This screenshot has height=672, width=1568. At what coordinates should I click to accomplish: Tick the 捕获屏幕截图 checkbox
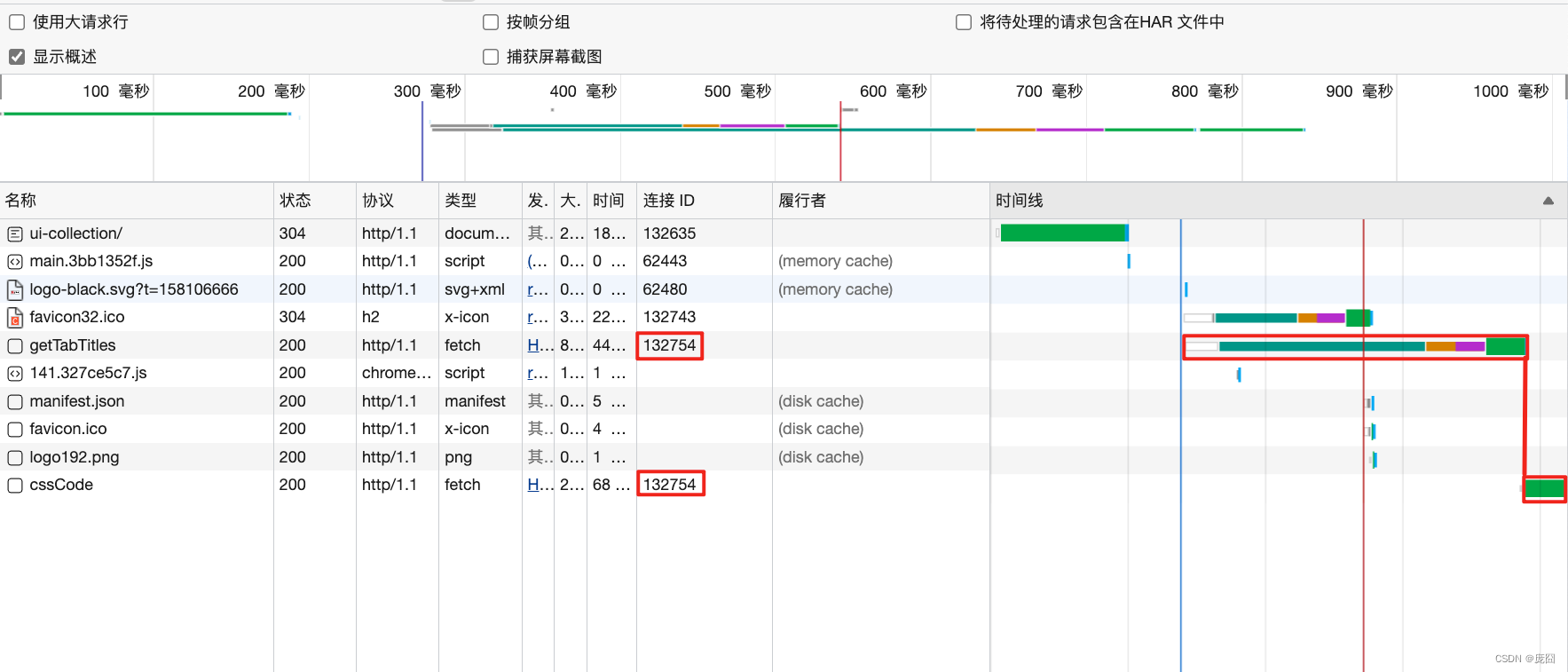point(491,57)
